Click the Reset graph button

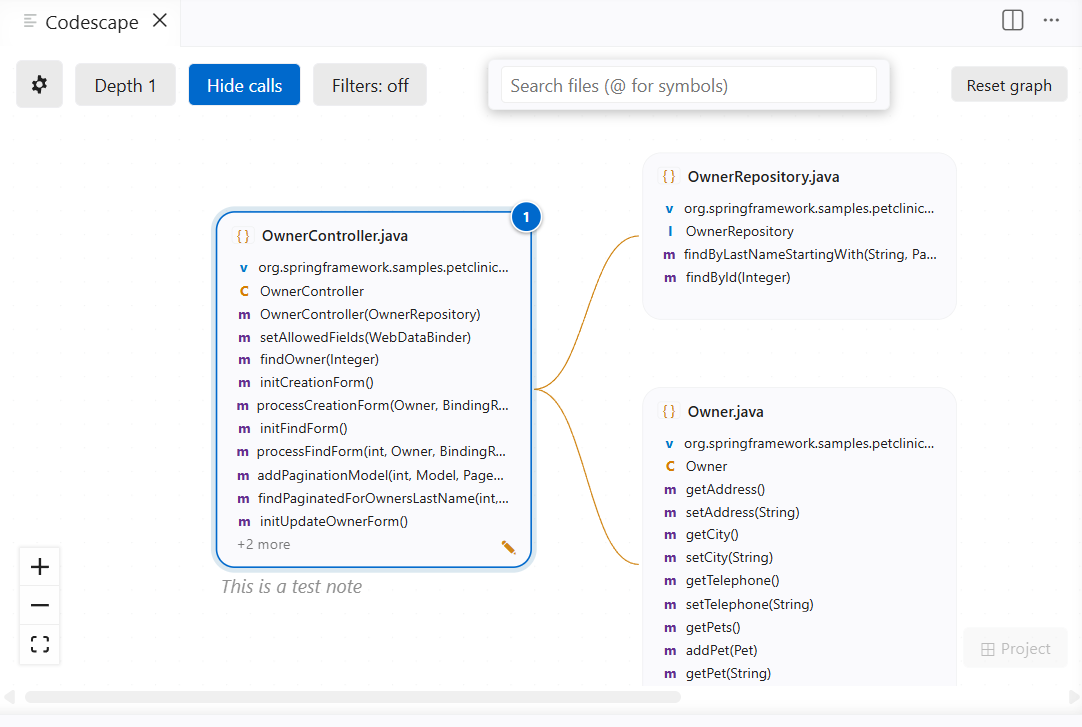coord(1009,84)
